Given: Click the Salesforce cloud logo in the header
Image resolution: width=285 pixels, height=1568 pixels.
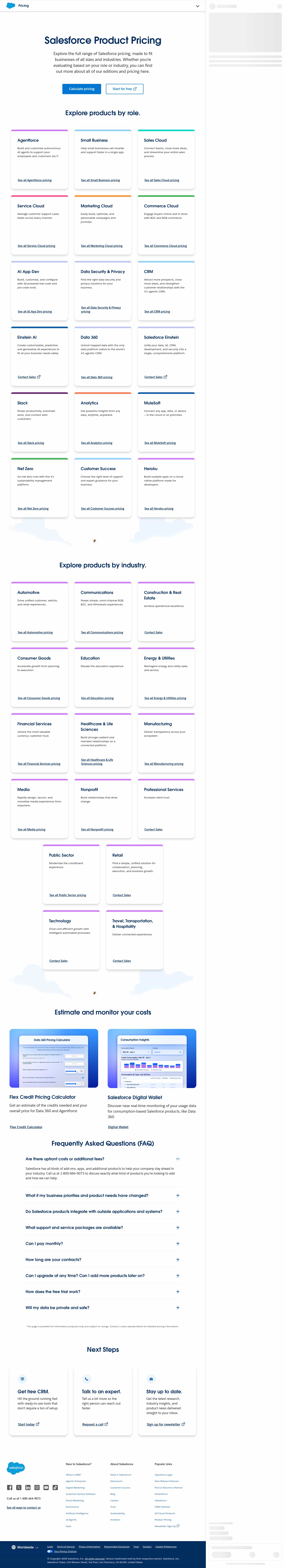Looking at the screenshot, I should (x=11, y=6).
